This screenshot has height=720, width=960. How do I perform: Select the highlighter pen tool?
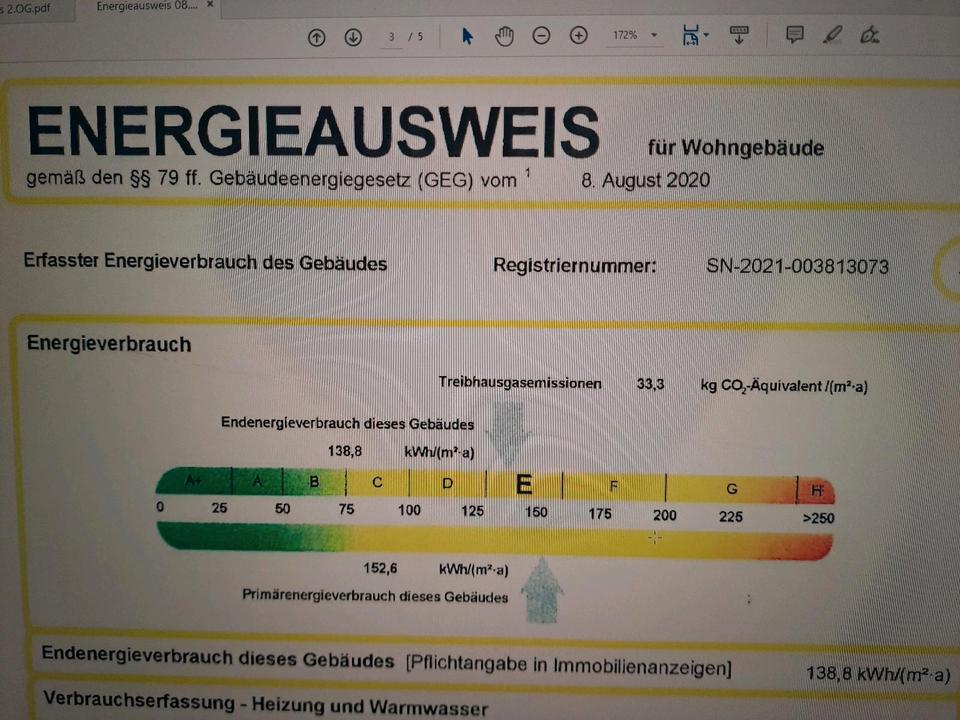[x=832, y=36]
